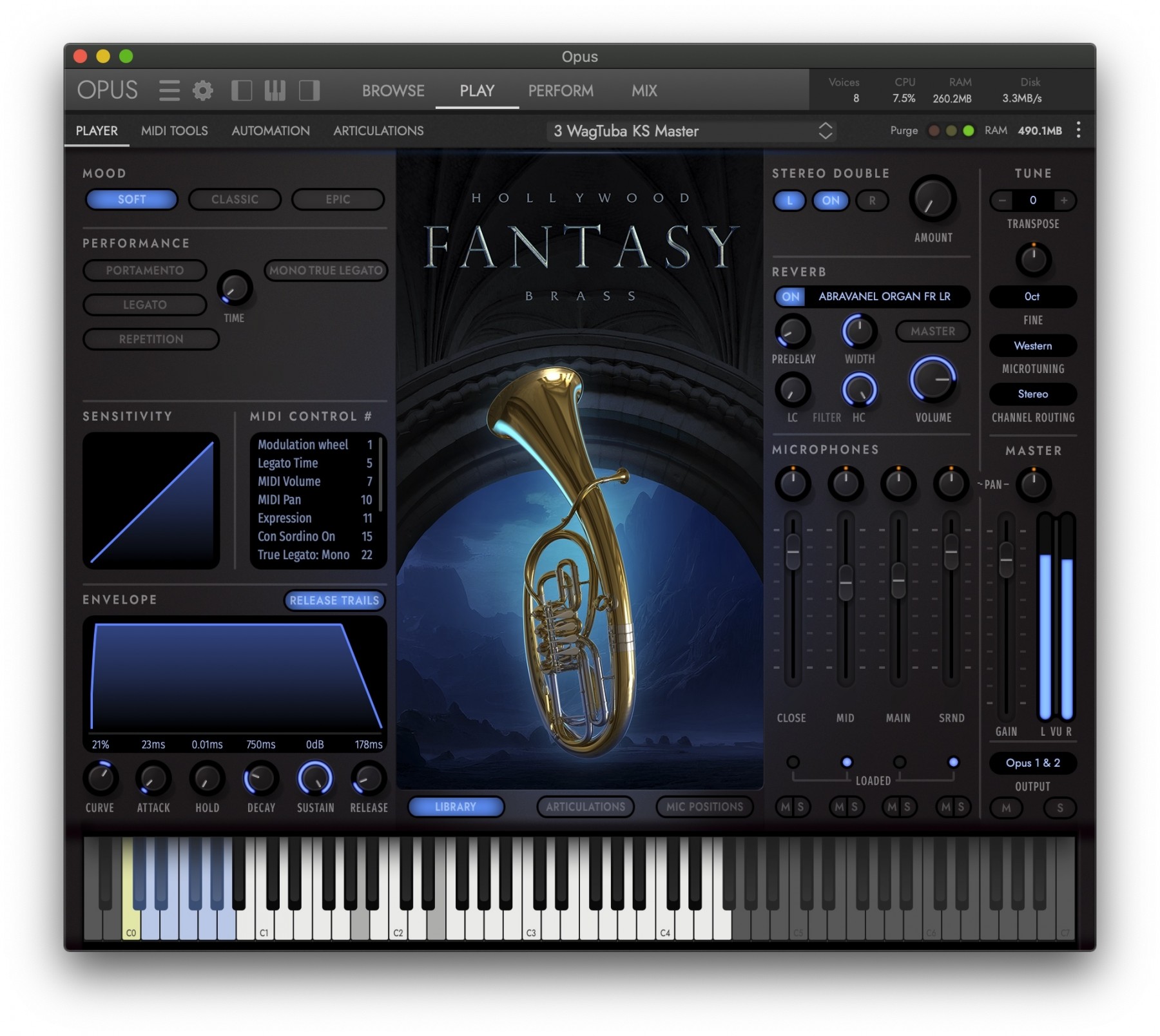The image size is (1160, 1036).
Task: Decrease transpose with minus button
Action: (1002, 200)
